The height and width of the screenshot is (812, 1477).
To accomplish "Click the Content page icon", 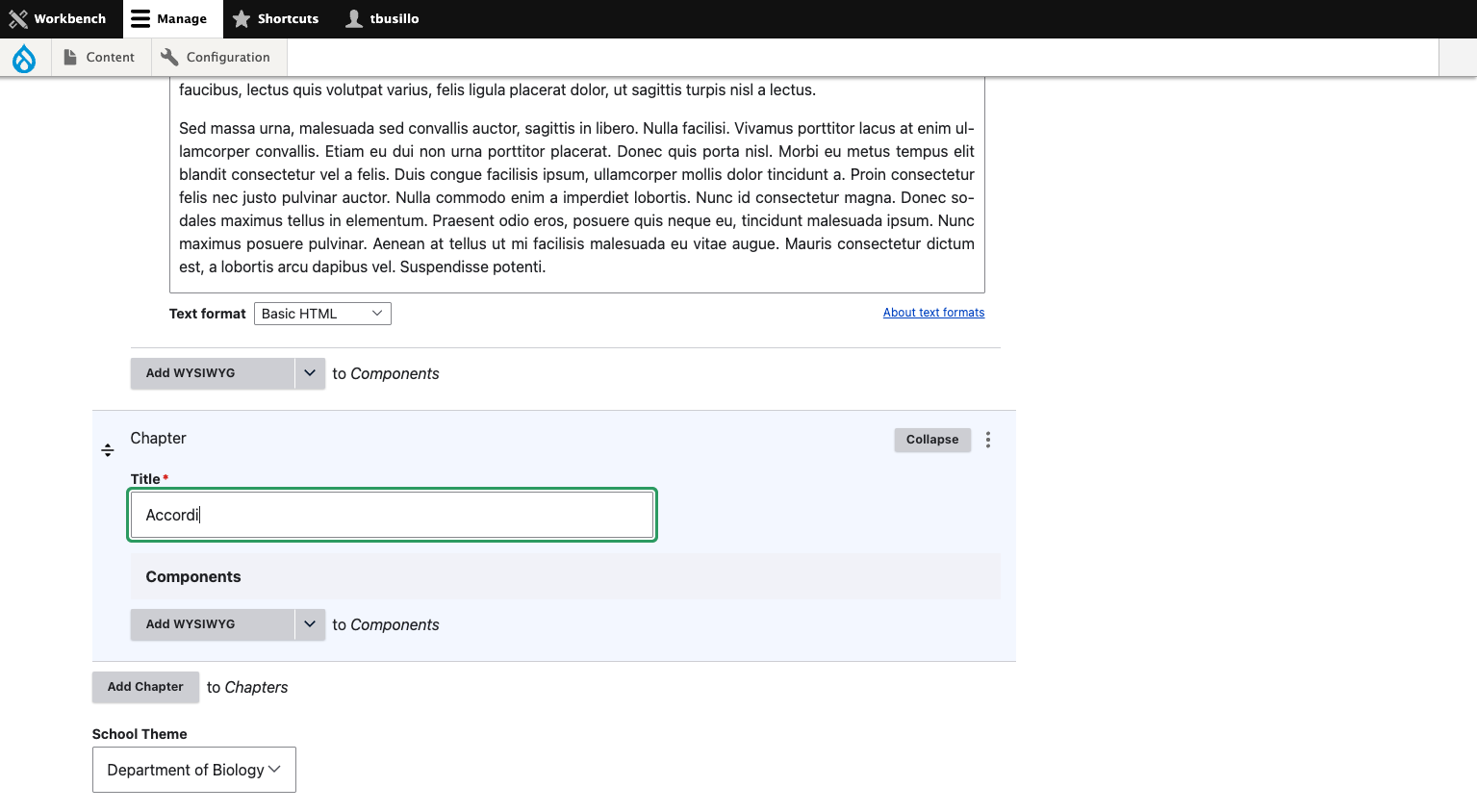I will pos(70,58).
